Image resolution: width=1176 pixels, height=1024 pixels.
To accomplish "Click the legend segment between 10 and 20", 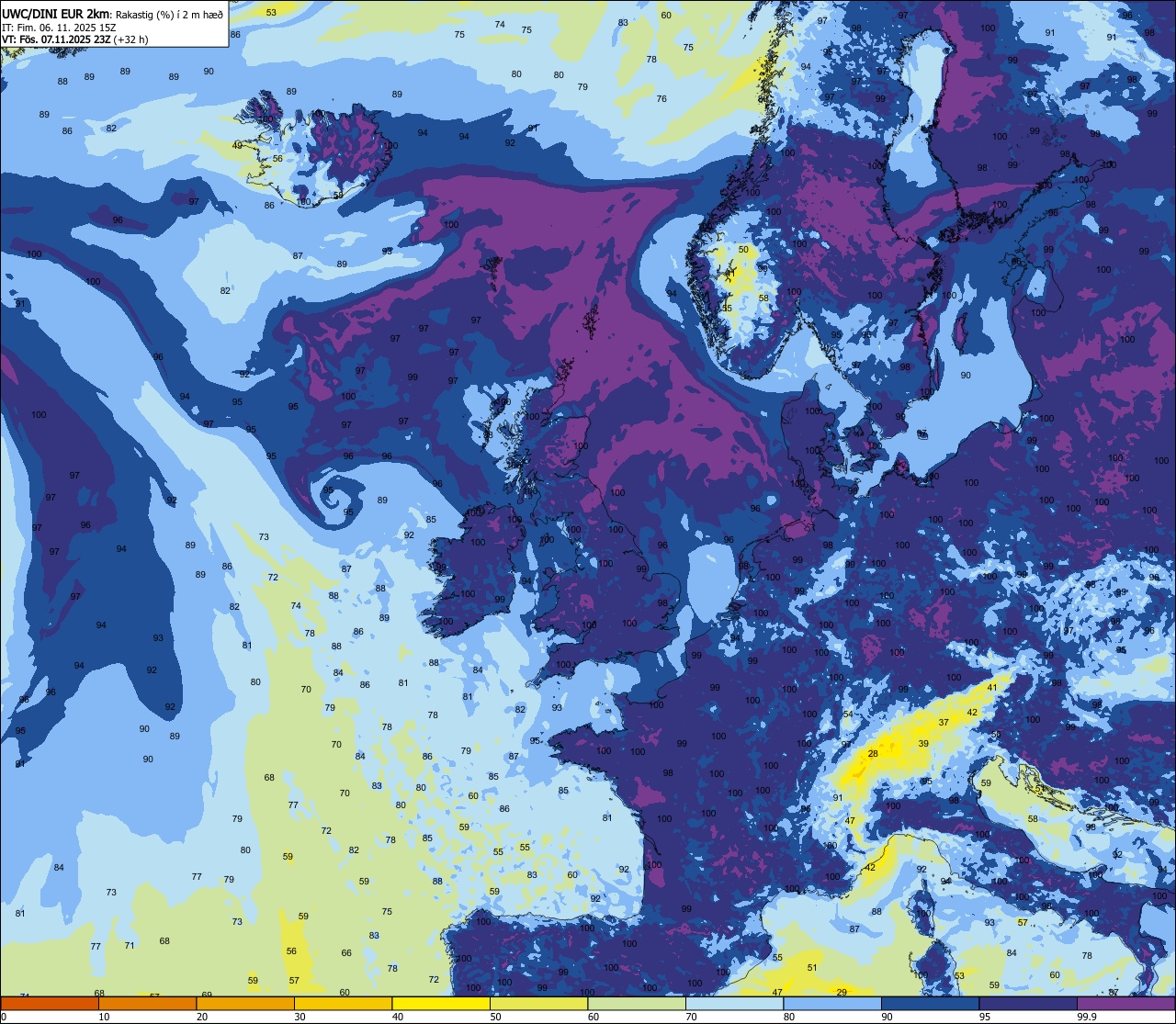I will (147, 1003).
